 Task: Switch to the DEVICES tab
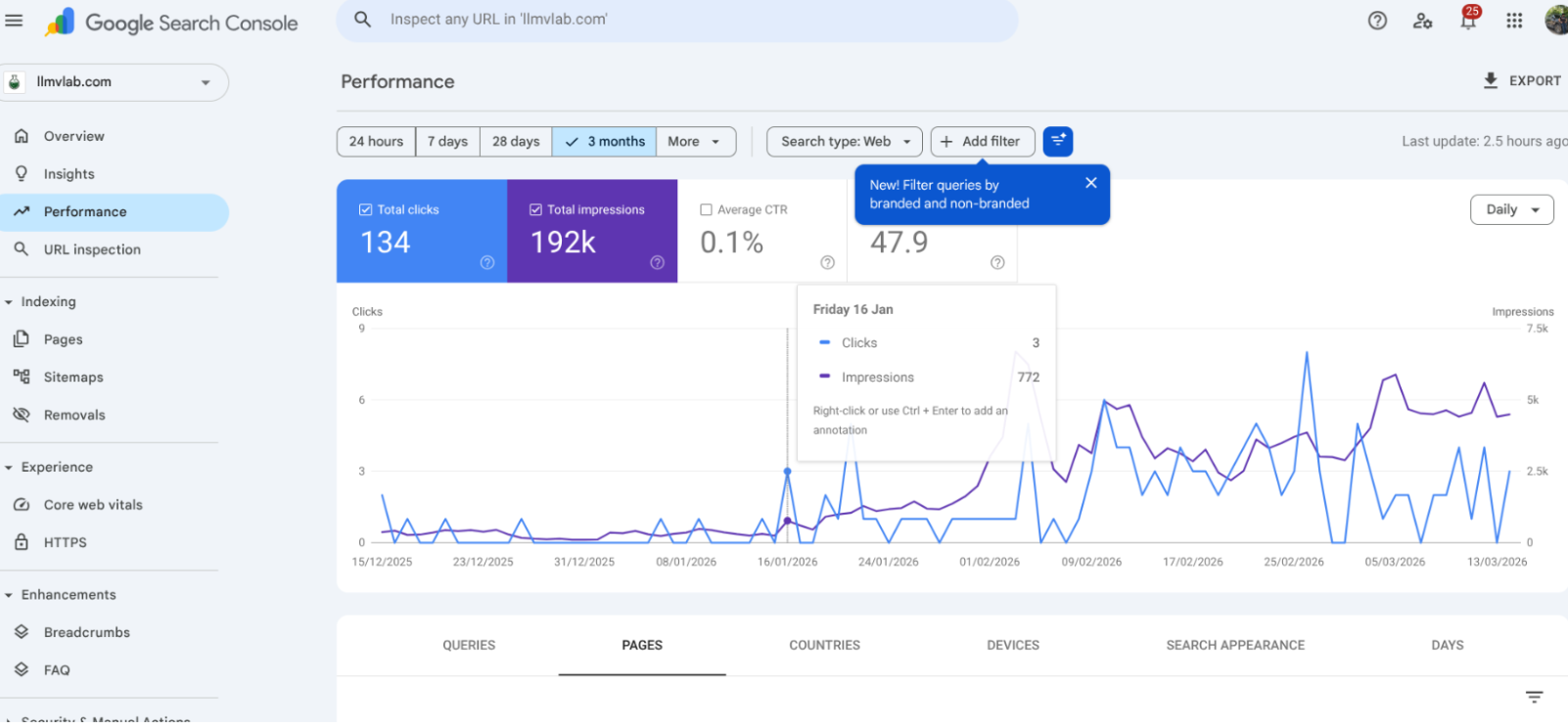point(1013,645)
